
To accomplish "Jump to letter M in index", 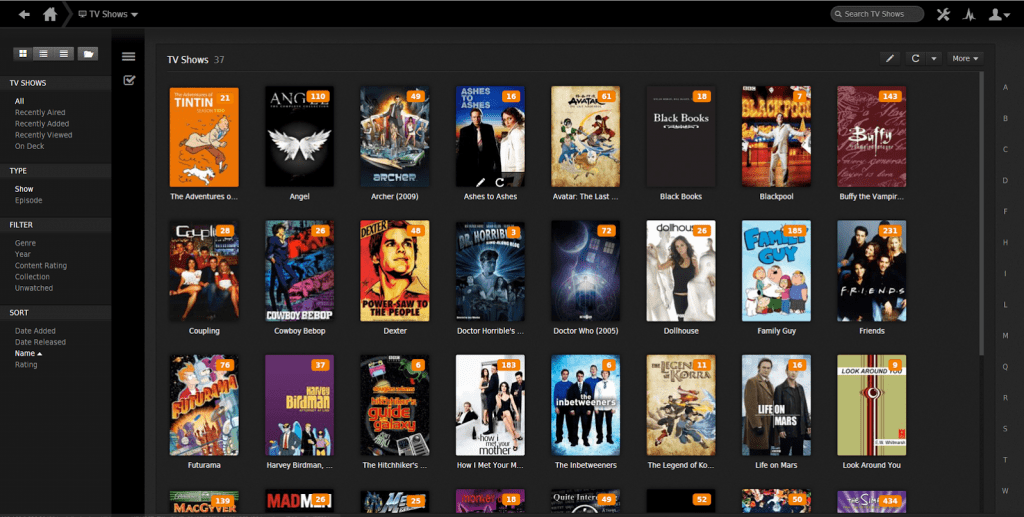I will click(x=1006, y=336).
